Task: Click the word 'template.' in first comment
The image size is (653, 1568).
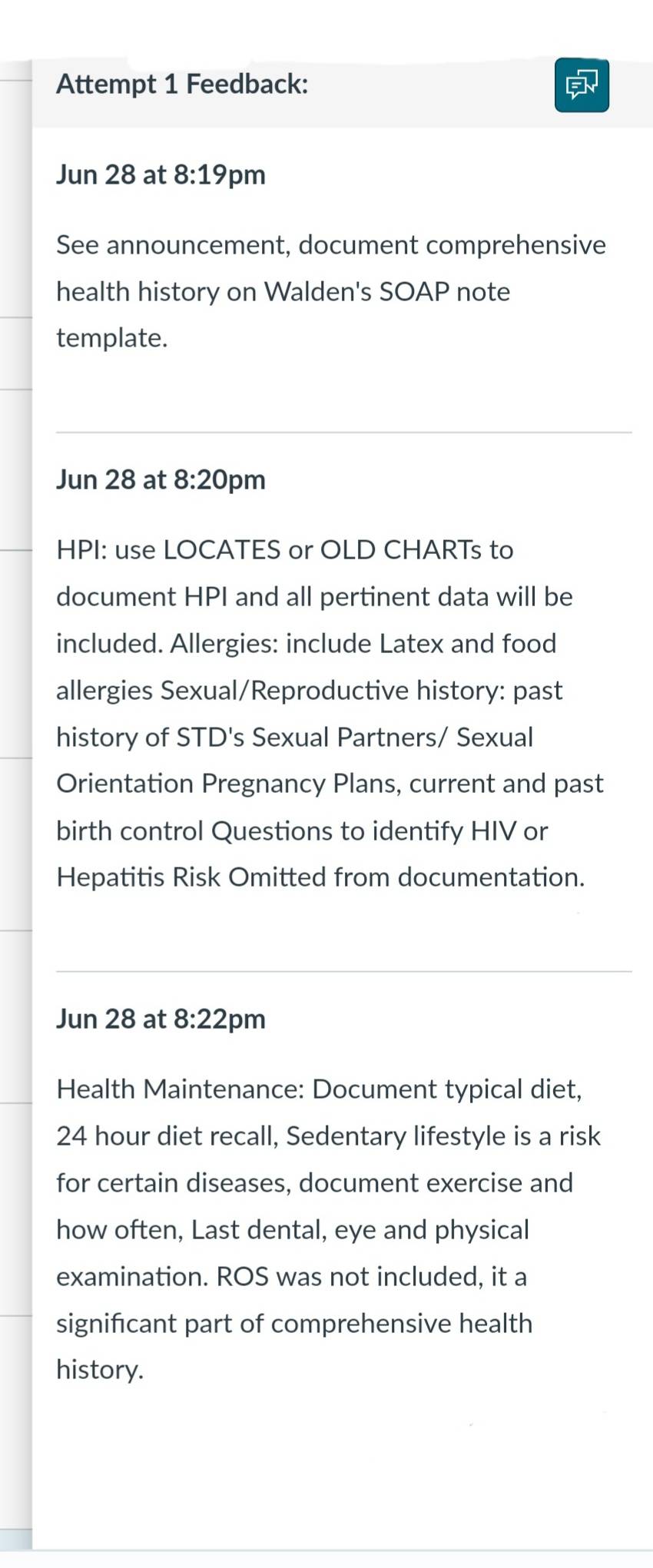Action: [x=112, y=338]
